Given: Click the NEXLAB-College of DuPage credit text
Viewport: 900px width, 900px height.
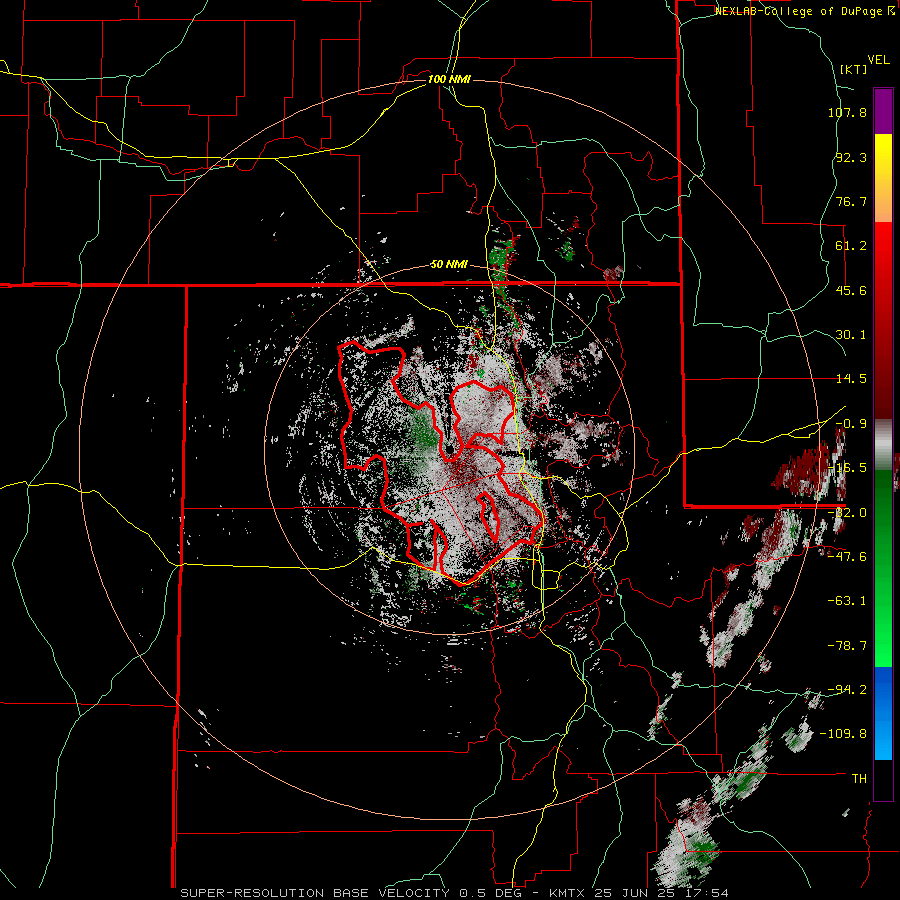Looking at the screenshot, I should tap(804, 11).
